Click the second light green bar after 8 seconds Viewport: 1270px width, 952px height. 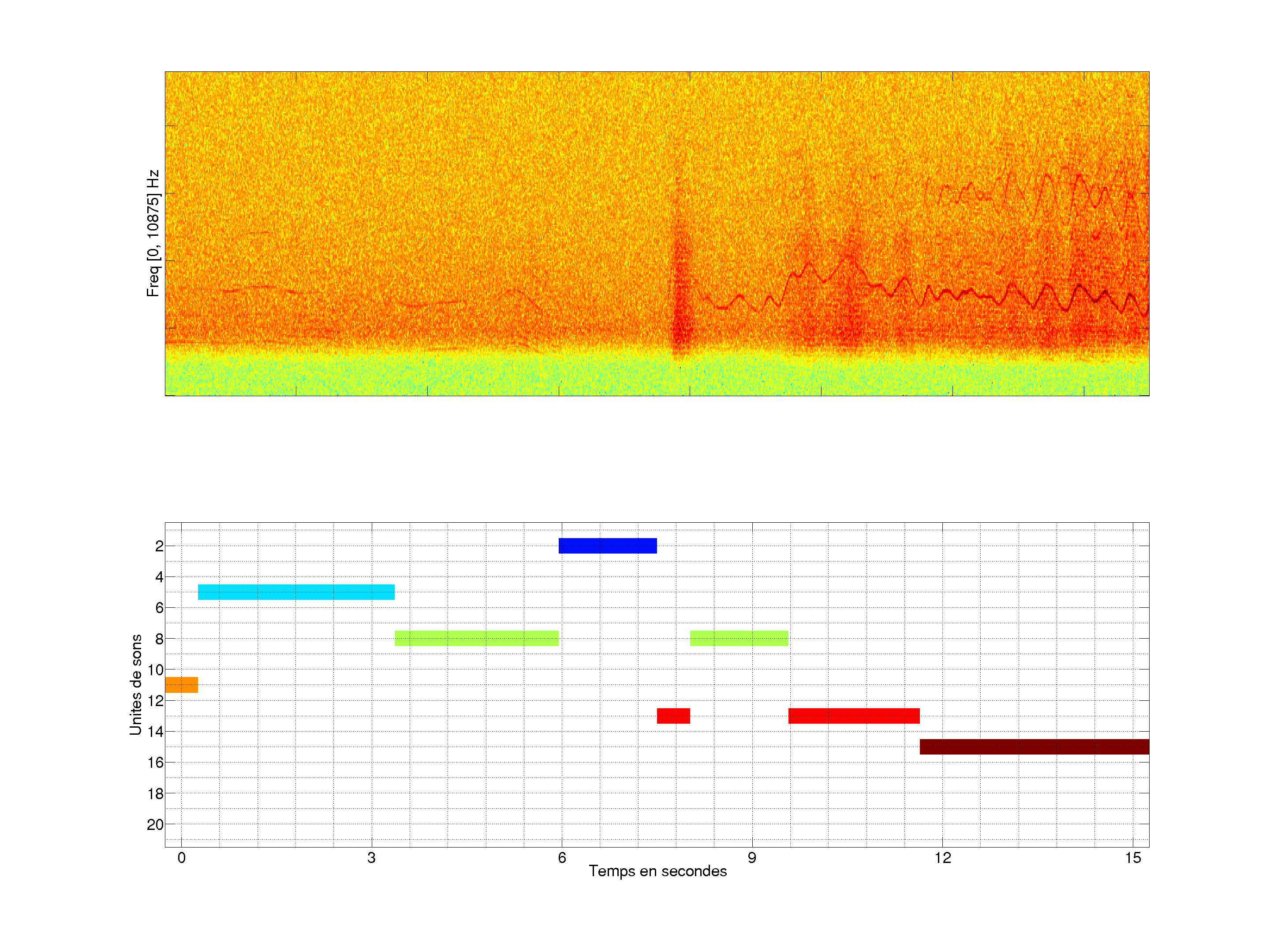click(739, 638)
